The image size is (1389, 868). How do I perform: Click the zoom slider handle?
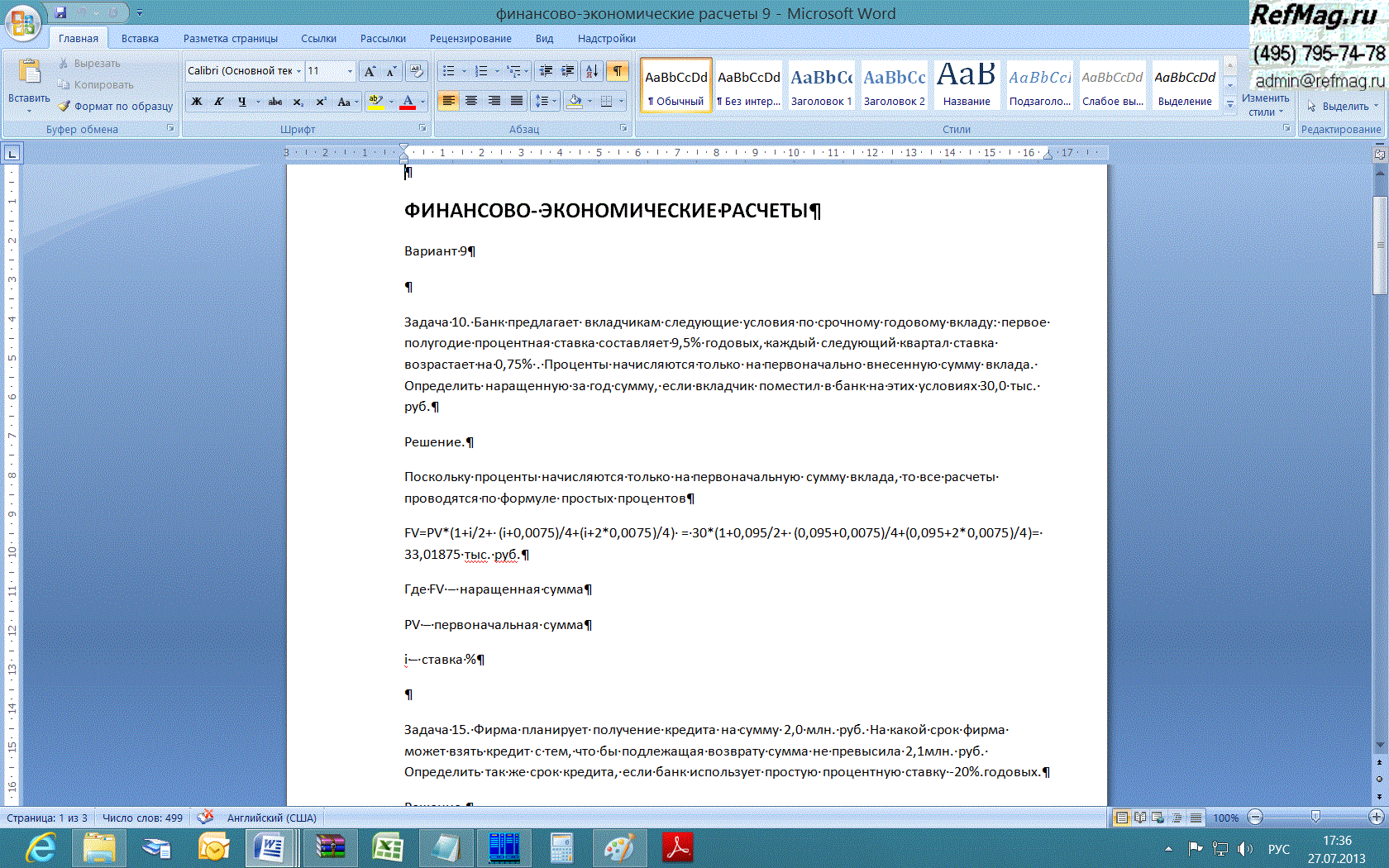tap(1315, 817)
